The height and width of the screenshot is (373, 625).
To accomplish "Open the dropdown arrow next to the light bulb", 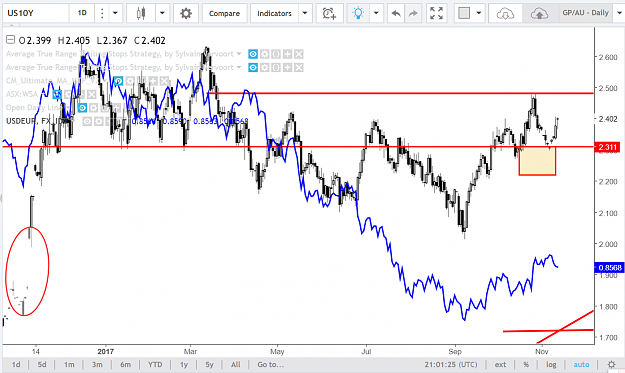I will [376, 14].
